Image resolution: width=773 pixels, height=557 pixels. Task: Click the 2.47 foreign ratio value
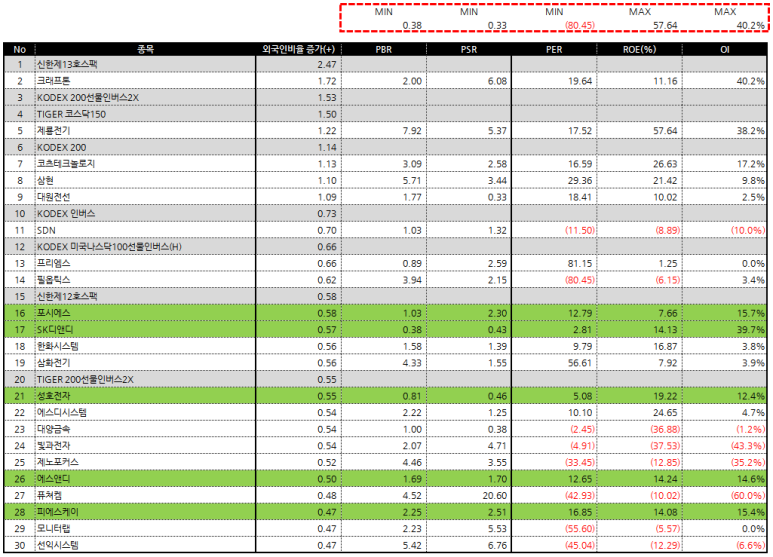click(327, 65)
